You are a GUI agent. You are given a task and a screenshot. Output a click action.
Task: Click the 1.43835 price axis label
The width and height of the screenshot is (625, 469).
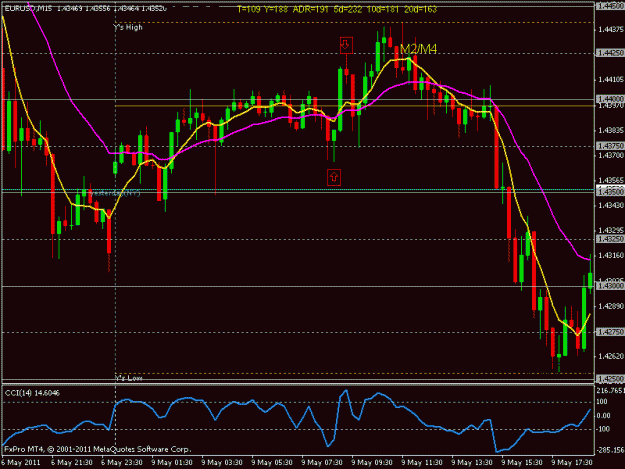pyautogui.click(x=610, y=130)
